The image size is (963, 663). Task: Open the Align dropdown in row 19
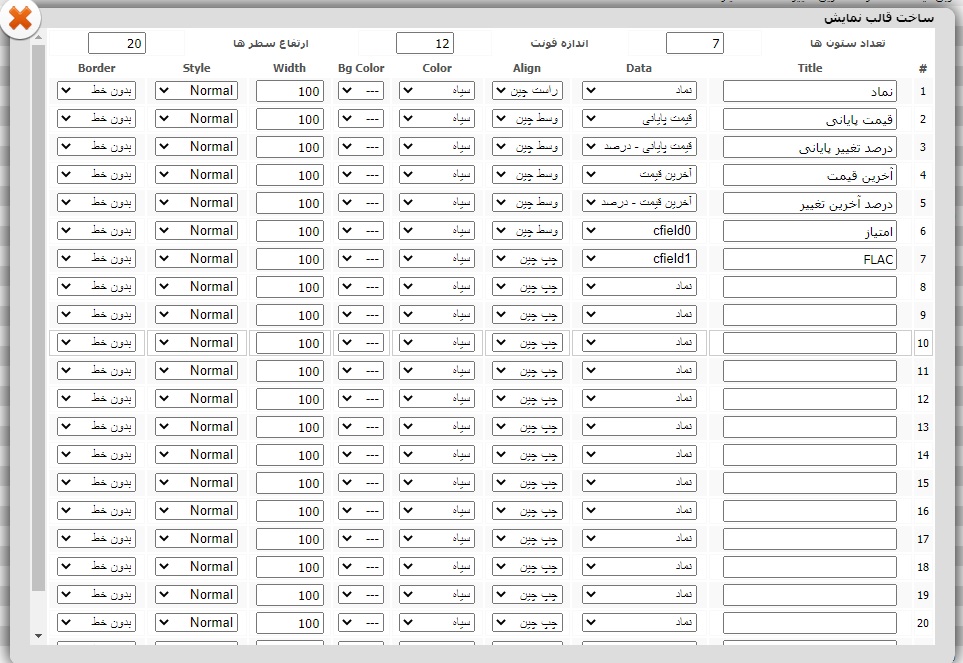[527, 595]
